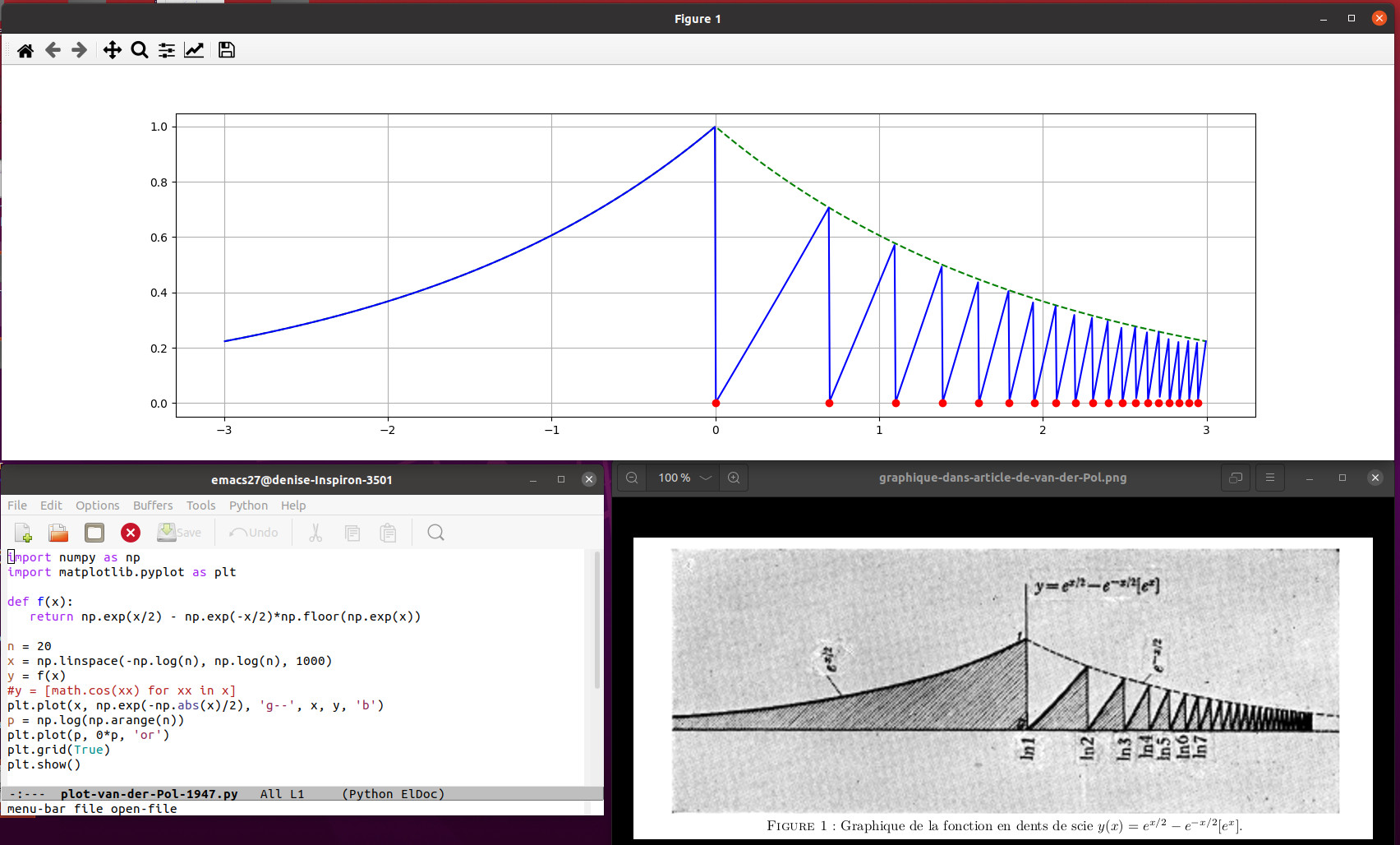
Task: Open the Buffers menu in Emacs
Action: click(x=153, y=506)
